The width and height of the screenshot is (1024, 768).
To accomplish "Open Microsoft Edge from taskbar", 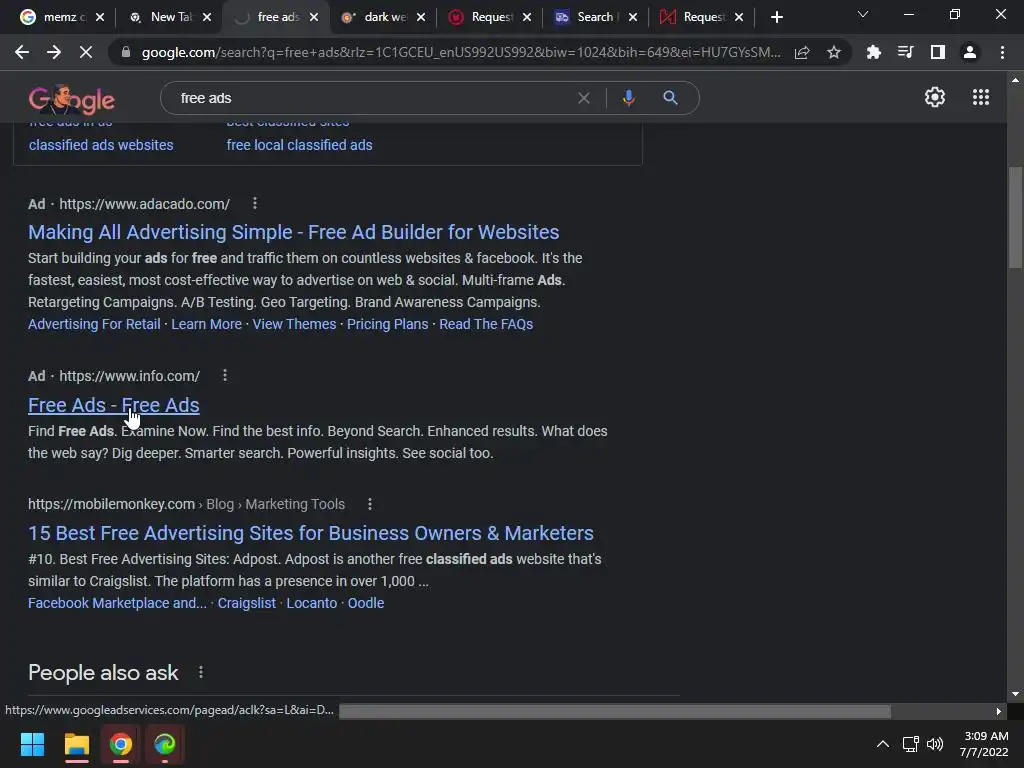I will [165, 744].
